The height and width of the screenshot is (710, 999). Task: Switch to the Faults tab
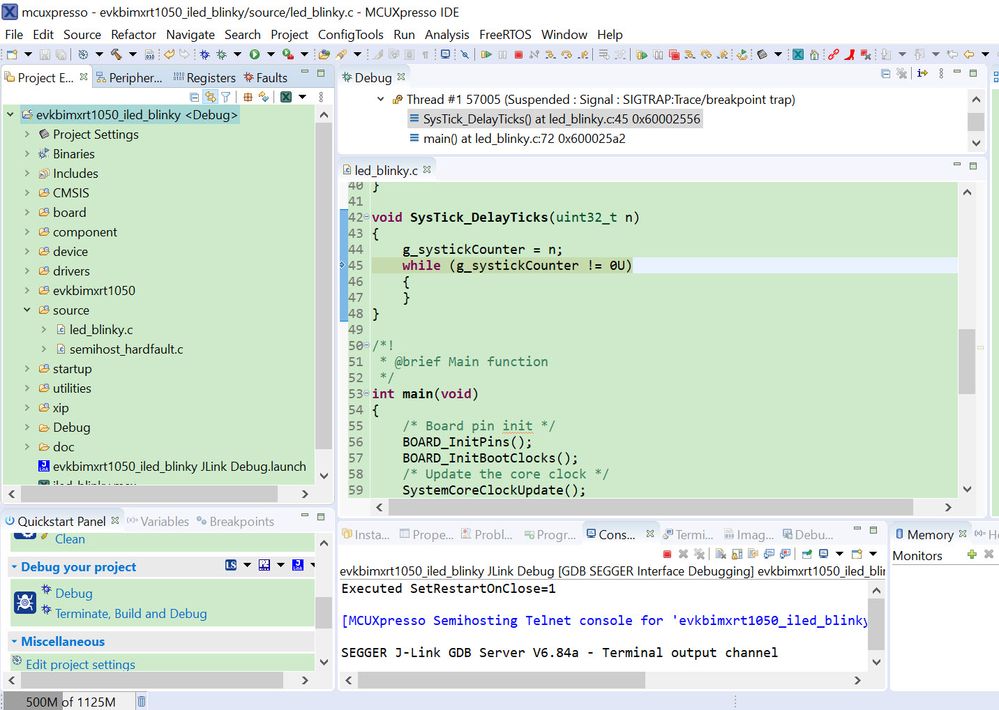click(266, 78)
